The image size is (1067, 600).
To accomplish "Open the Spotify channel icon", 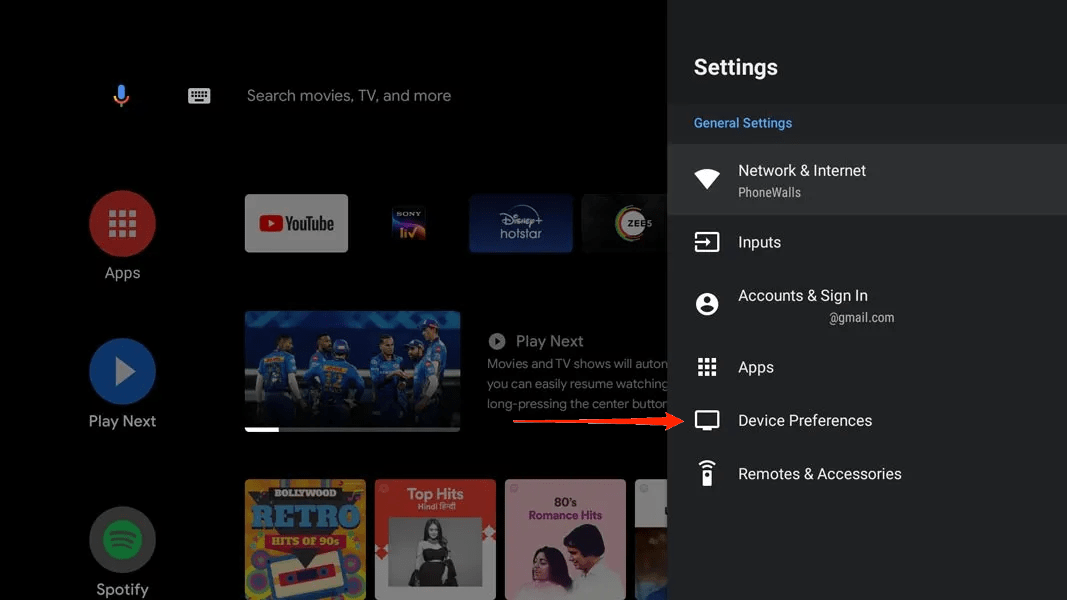I will tap(122, 539).
